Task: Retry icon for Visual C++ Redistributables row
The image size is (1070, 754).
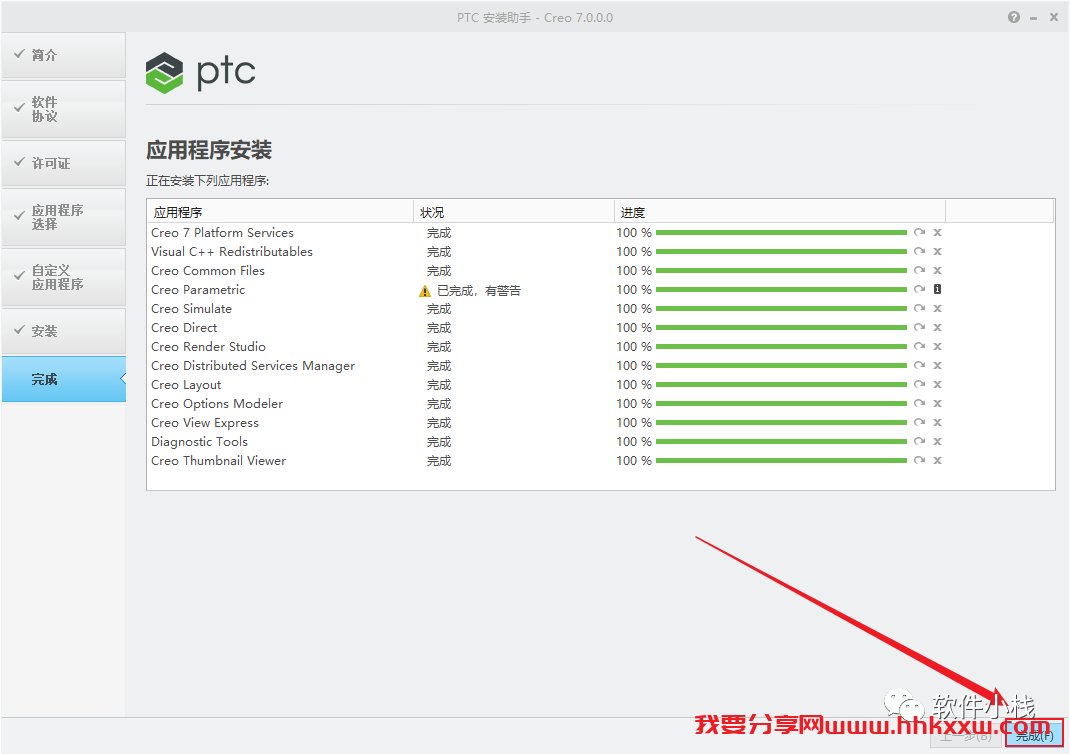Action: [x=919, y=251]
